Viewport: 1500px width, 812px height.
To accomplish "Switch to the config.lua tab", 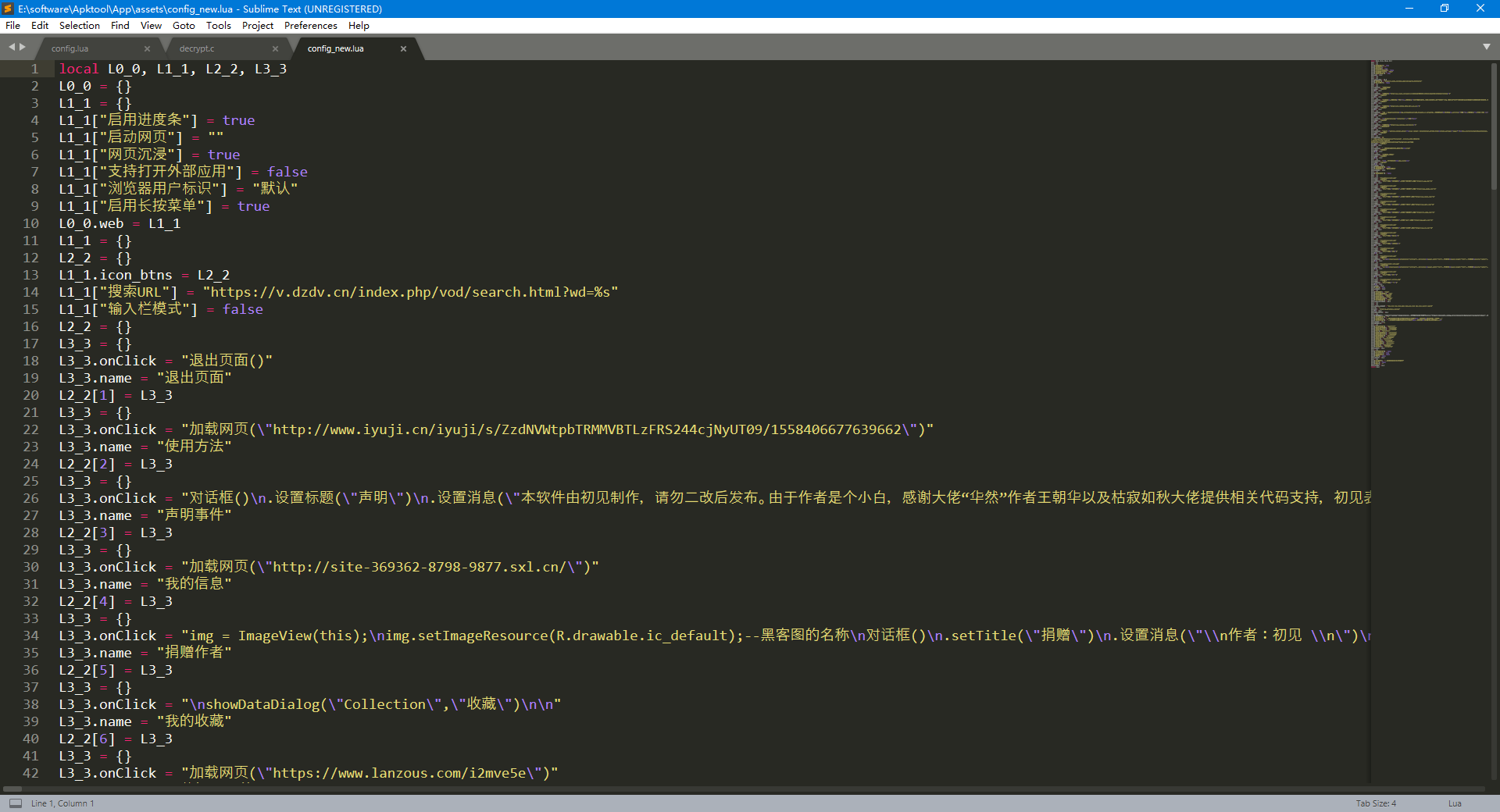I will pos(70,48).
